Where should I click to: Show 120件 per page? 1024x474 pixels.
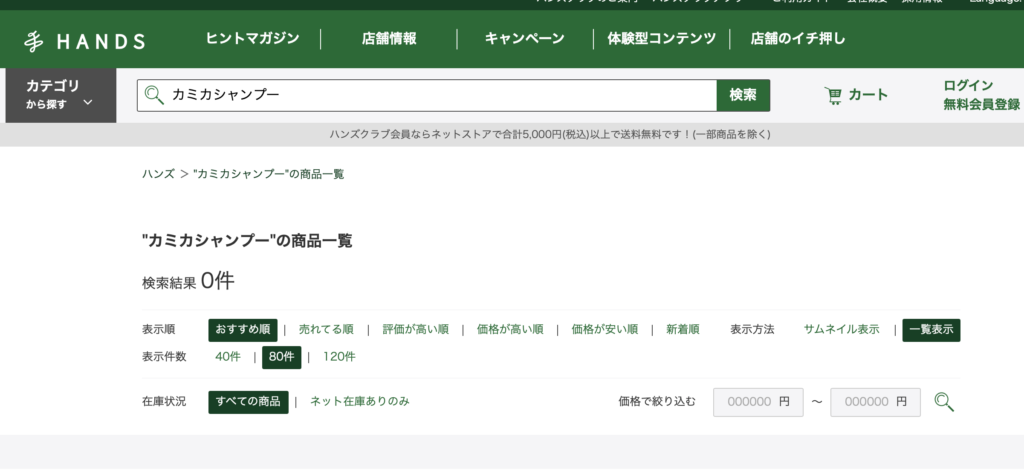339,357
